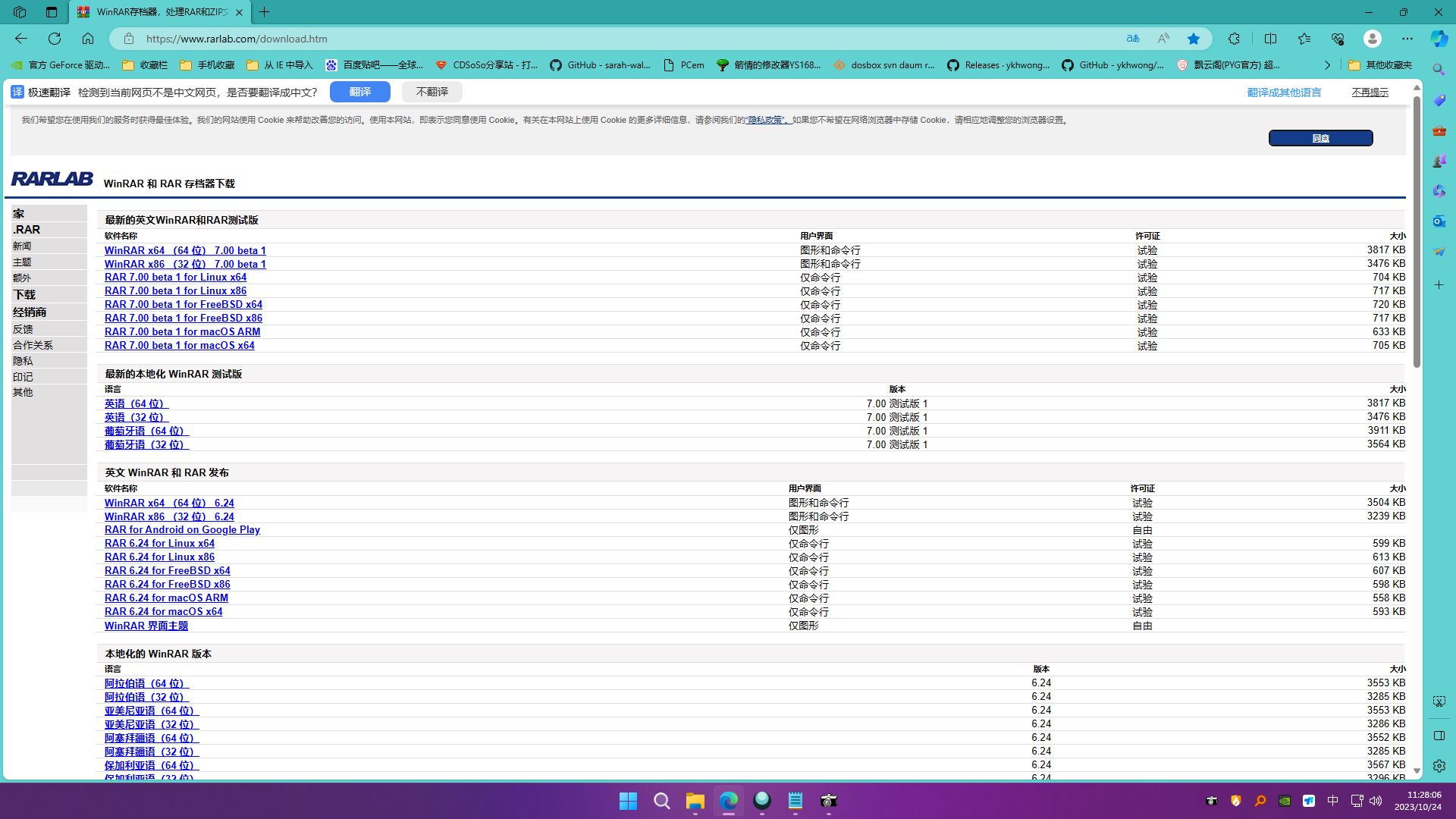Show more bookmarks with chevron
1456x819 pixels.
[x=1327, y=65]
